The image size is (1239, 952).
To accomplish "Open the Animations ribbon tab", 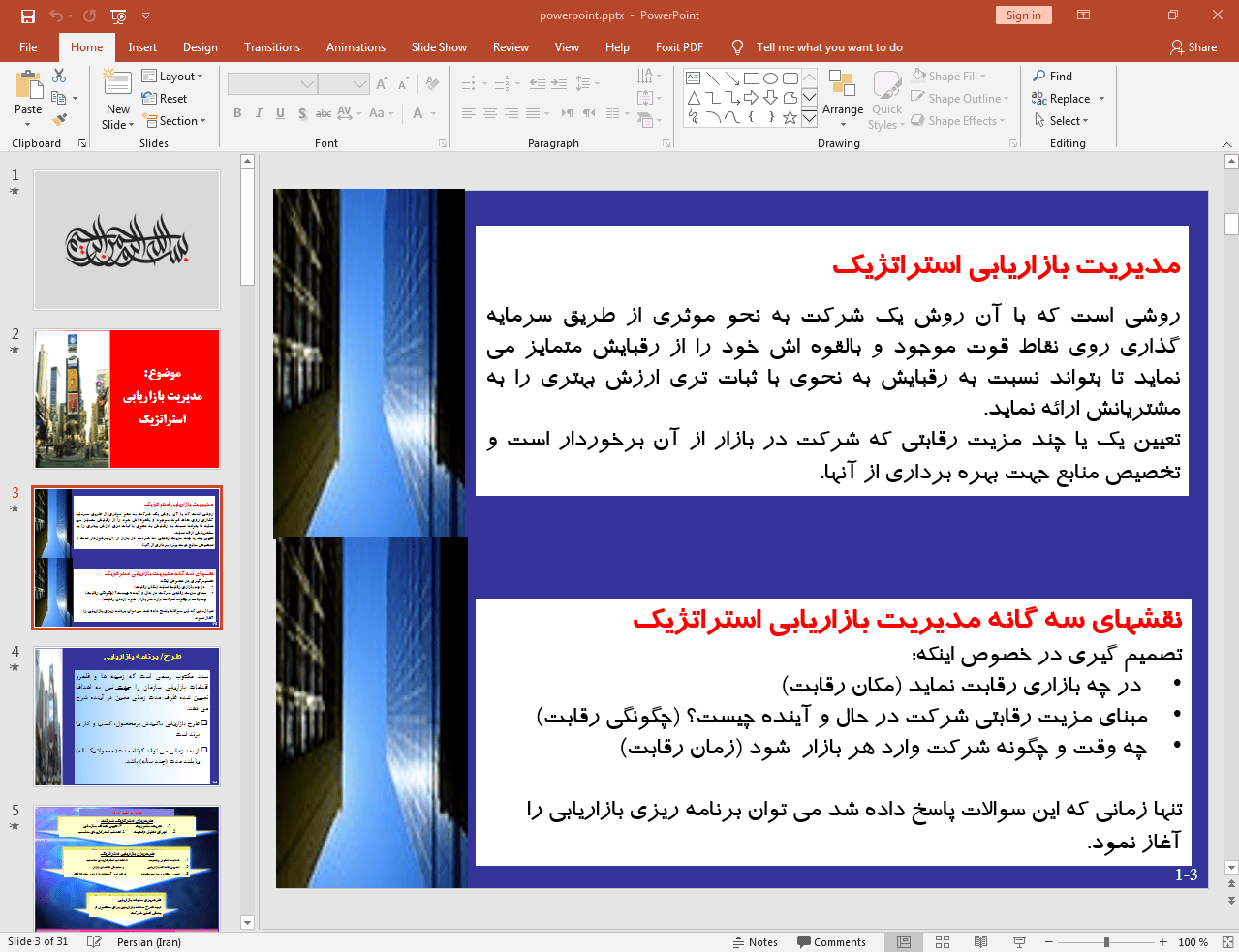I will click(356, 47).
